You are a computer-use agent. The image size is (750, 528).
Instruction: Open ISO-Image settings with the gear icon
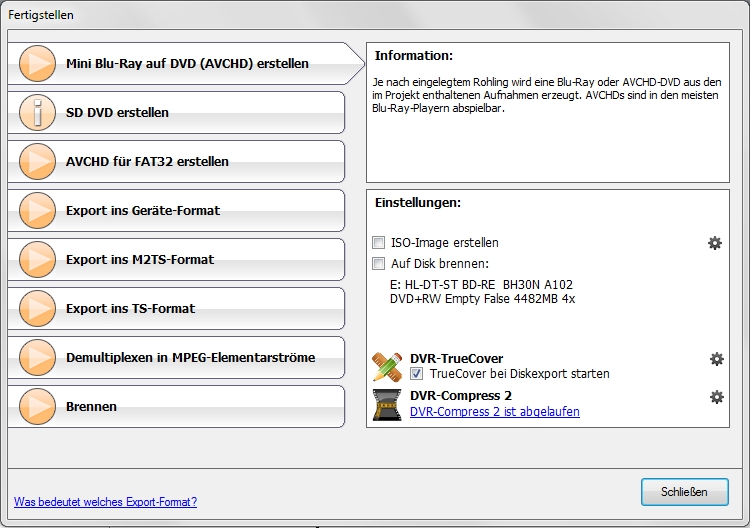point(715,243)
